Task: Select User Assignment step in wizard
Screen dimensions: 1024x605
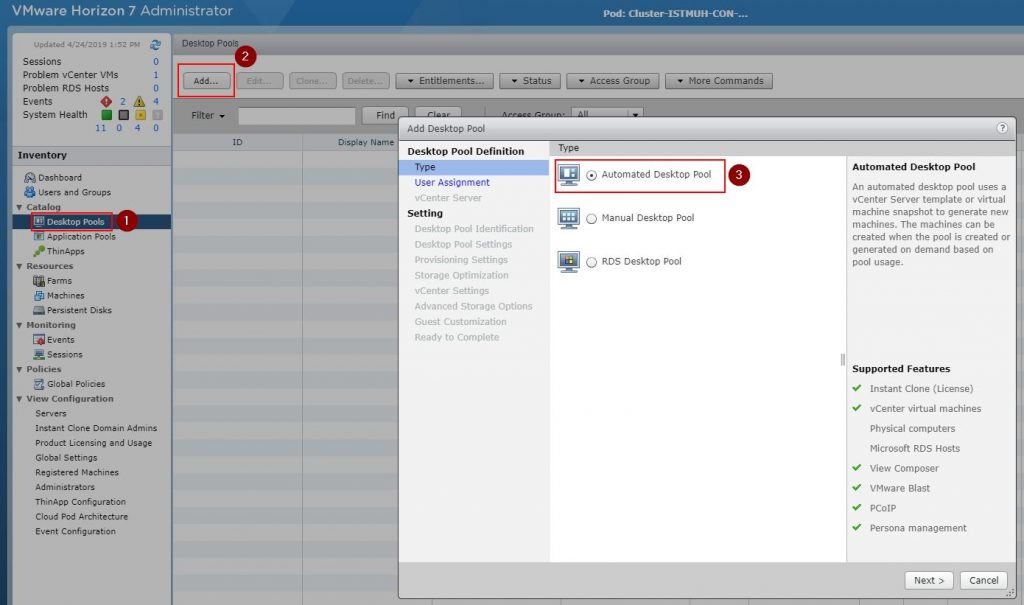Action: [x=452, y=183]
